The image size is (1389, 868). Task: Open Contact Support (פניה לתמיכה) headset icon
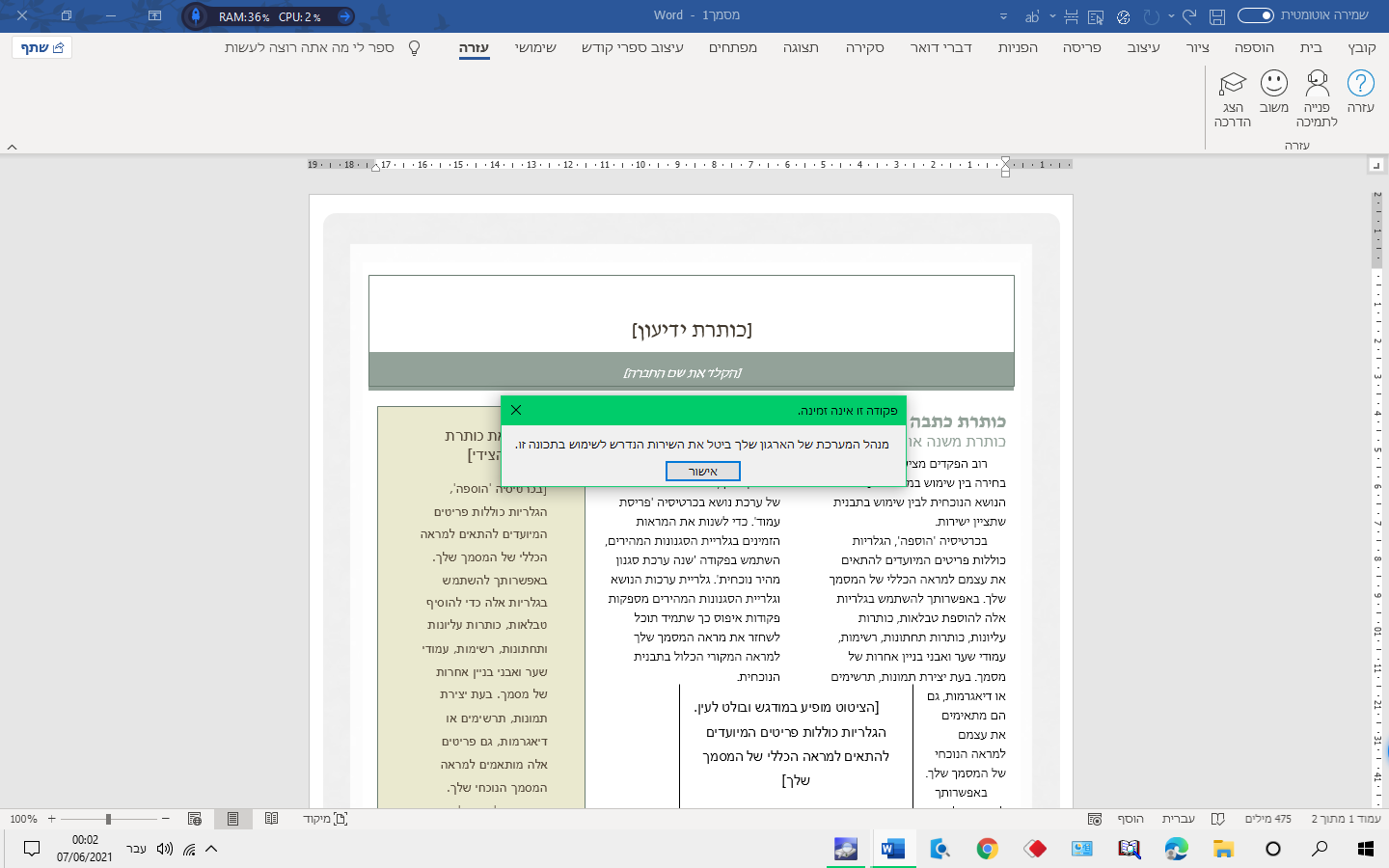pyautogui.click(x=1317, y=84)
